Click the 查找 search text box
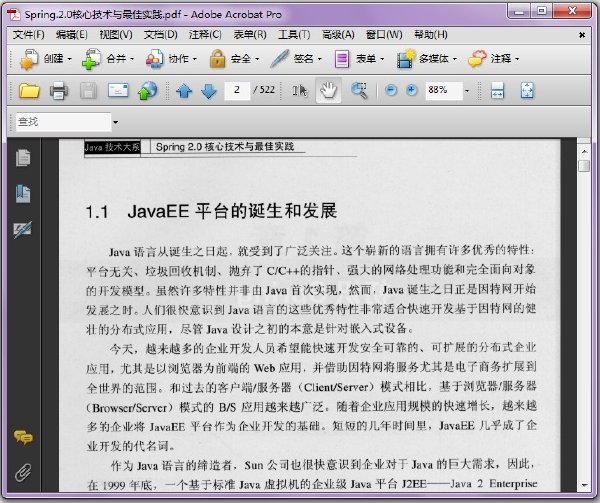 (x=63, y=122)
